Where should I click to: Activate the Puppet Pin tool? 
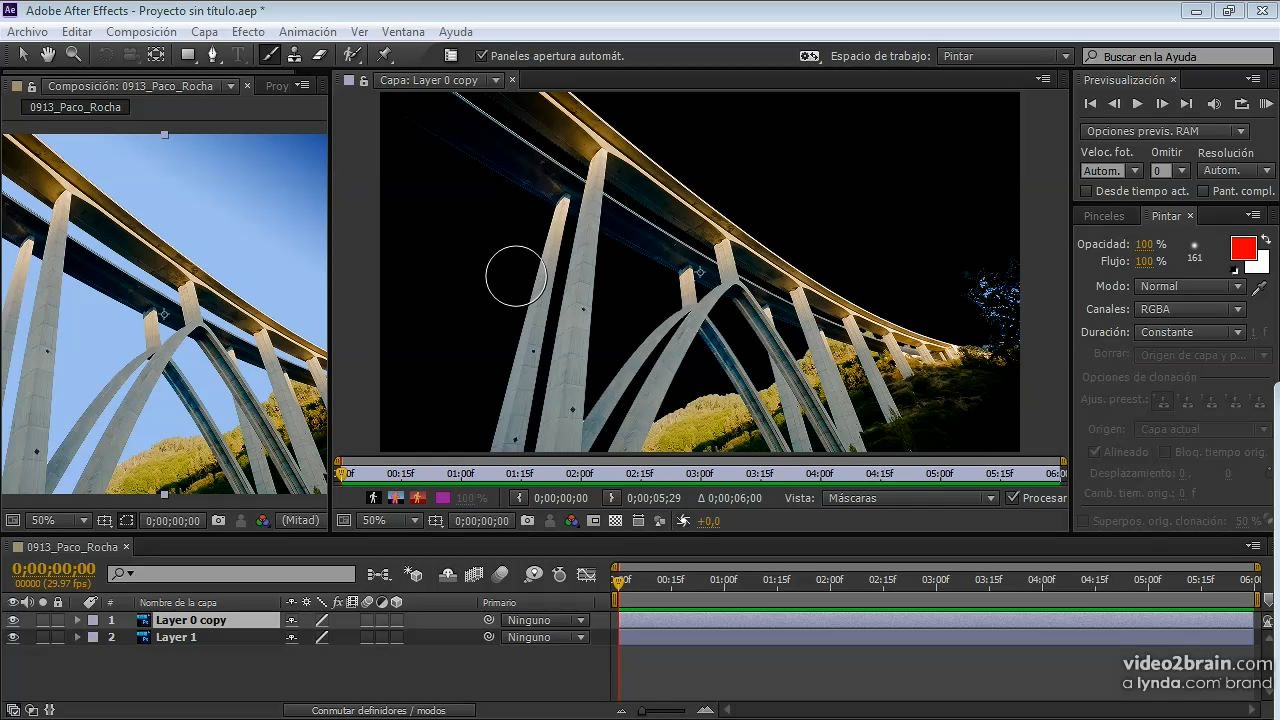385,55
